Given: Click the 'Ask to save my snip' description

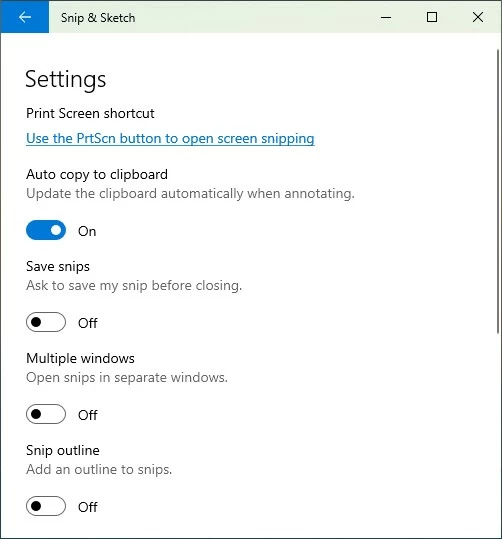Looking at the screenshot, I should (x=134, y=286).
